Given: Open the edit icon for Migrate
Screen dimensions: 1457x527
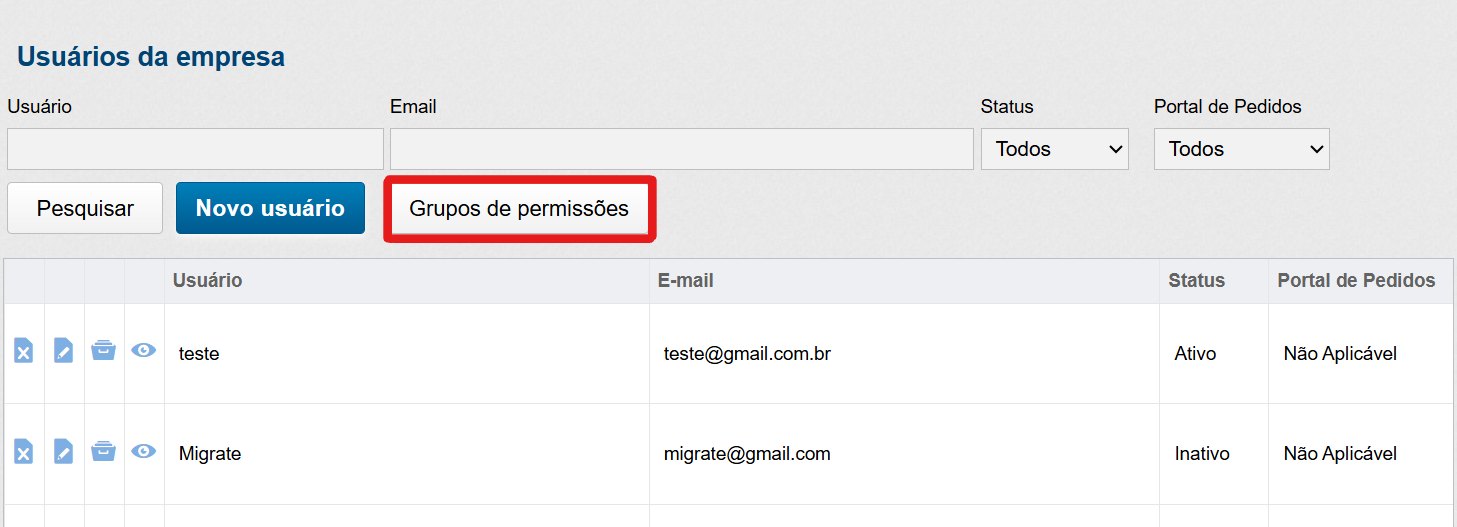Looking at the screenshot, I should [x=63, y=452].
